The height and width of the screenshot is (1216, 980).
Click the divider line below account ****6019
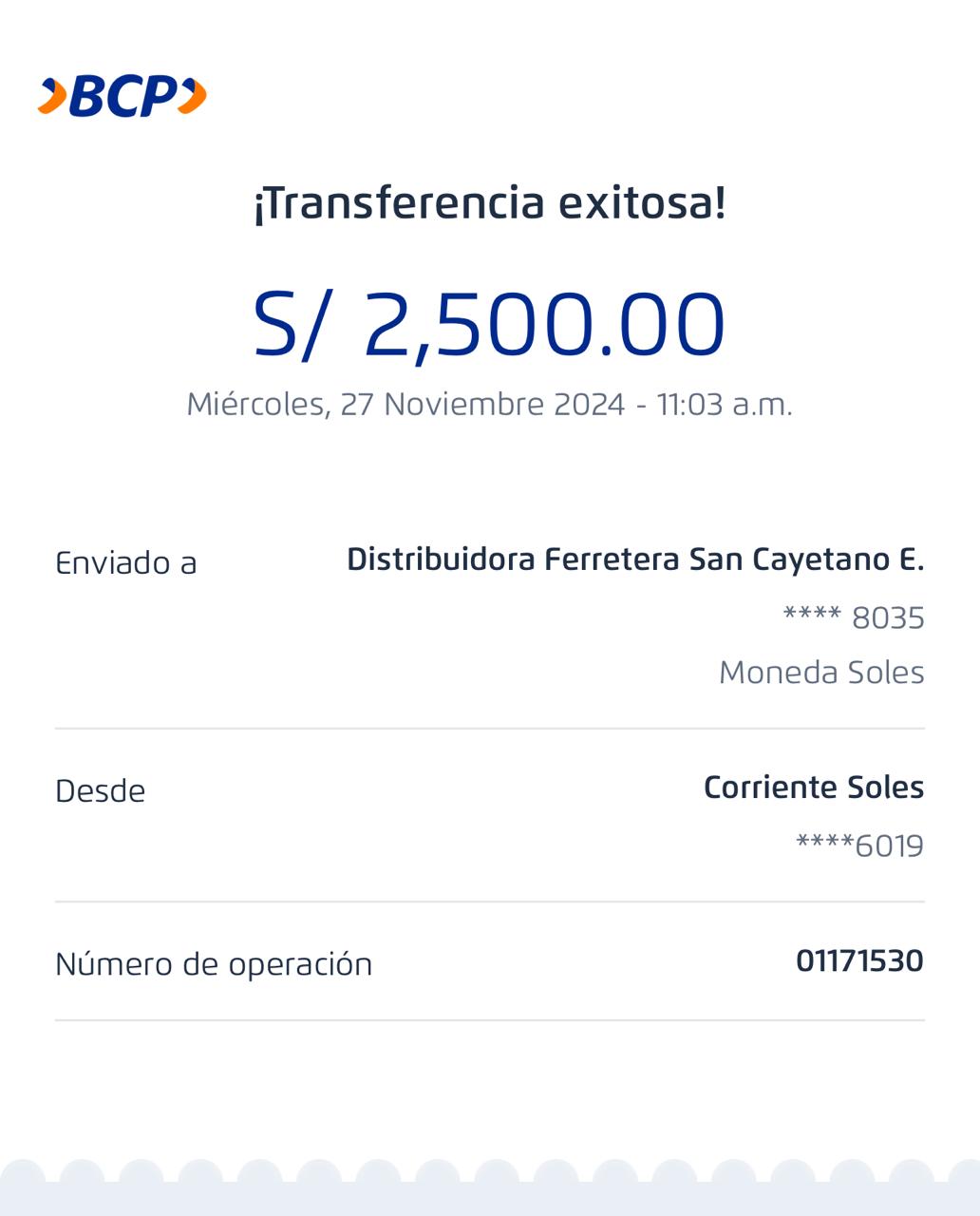(489, 902)
